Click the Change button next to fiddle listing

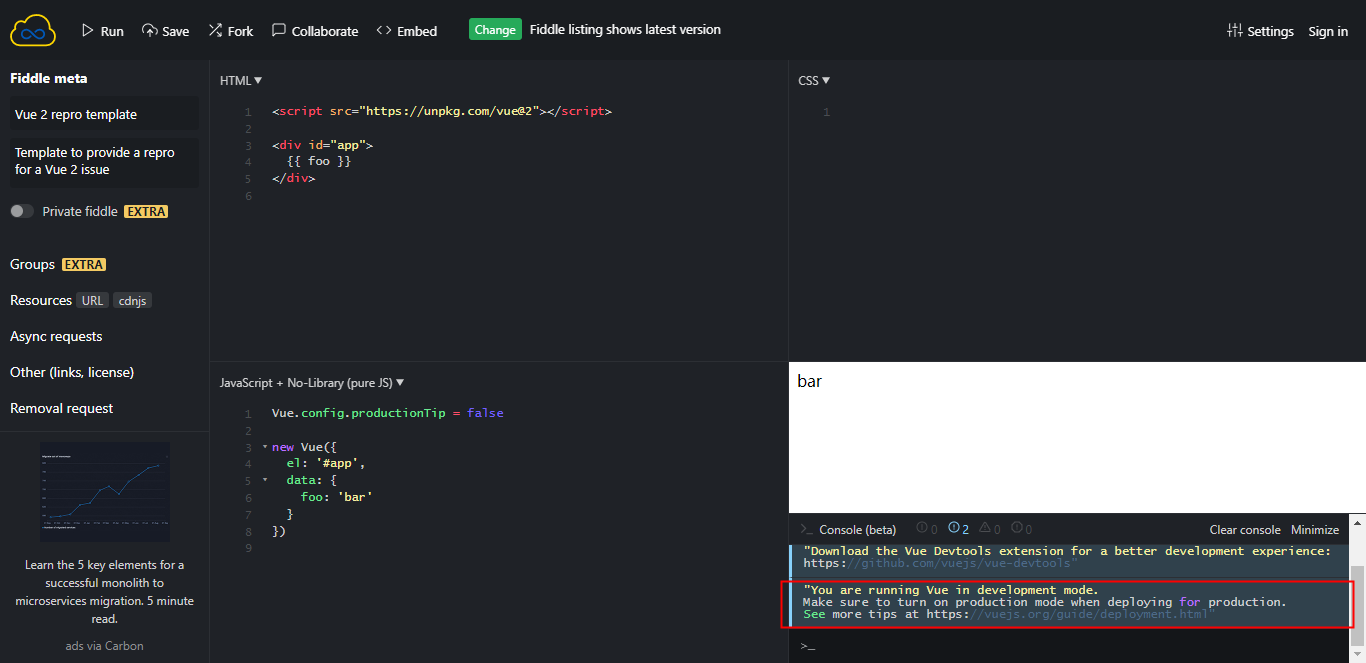495,29
